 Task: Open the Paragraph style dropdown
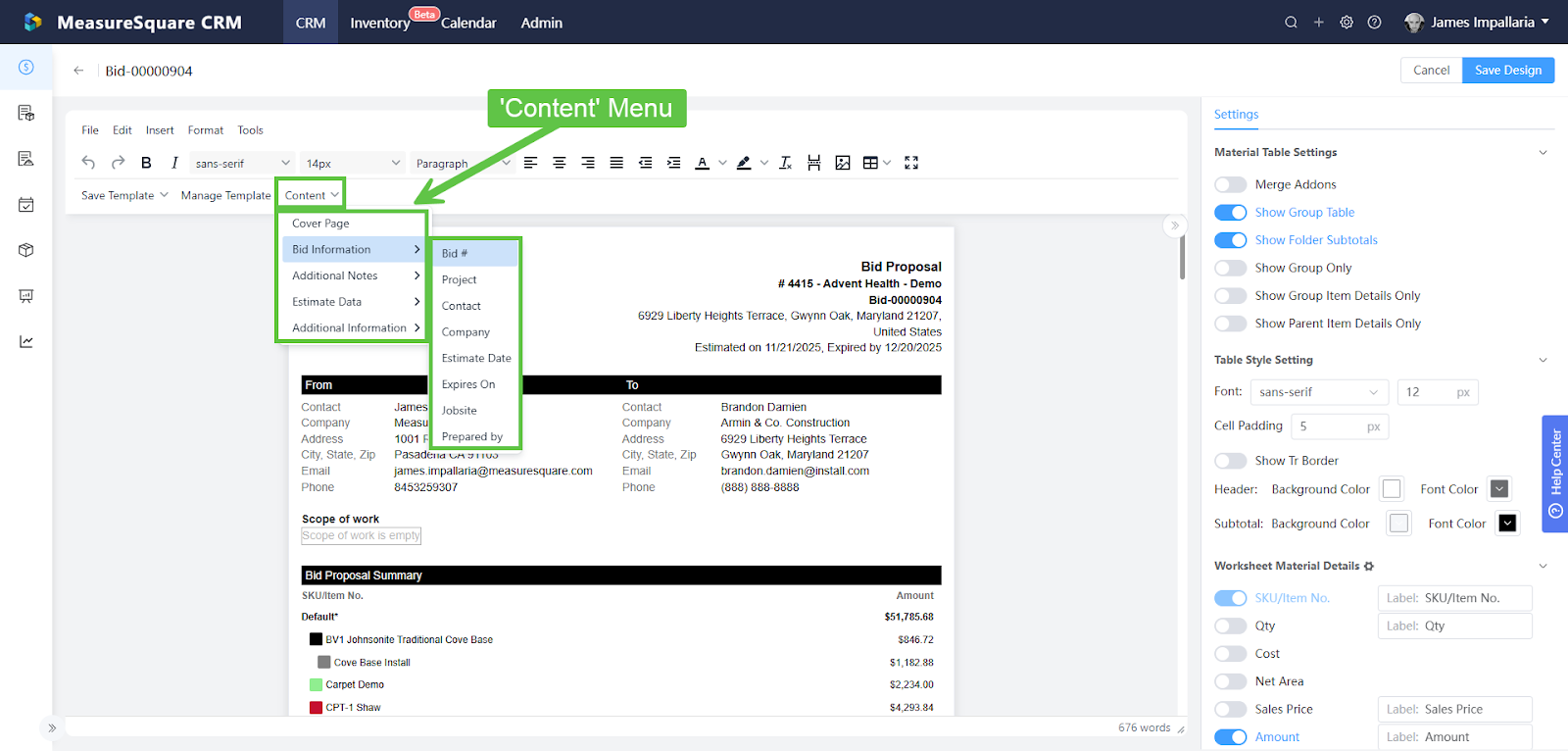(463, 163)
